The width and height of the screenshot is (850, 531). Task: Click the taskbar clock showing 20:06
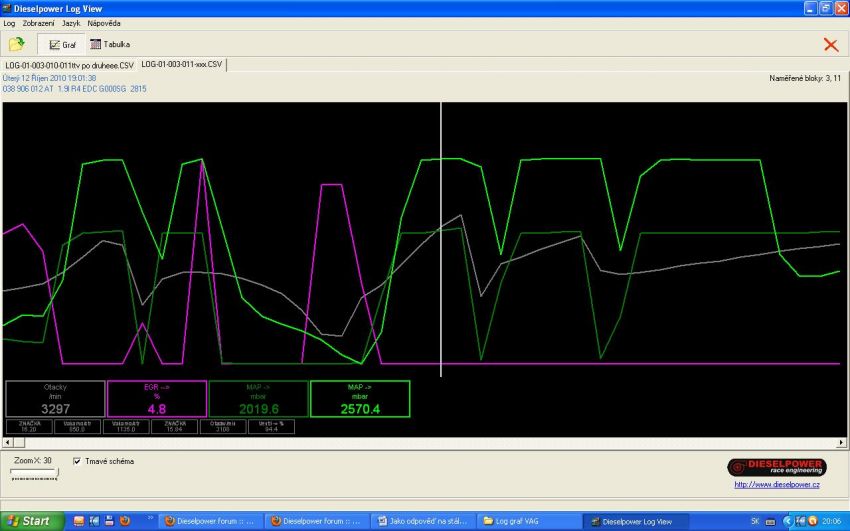coord(832,521)
